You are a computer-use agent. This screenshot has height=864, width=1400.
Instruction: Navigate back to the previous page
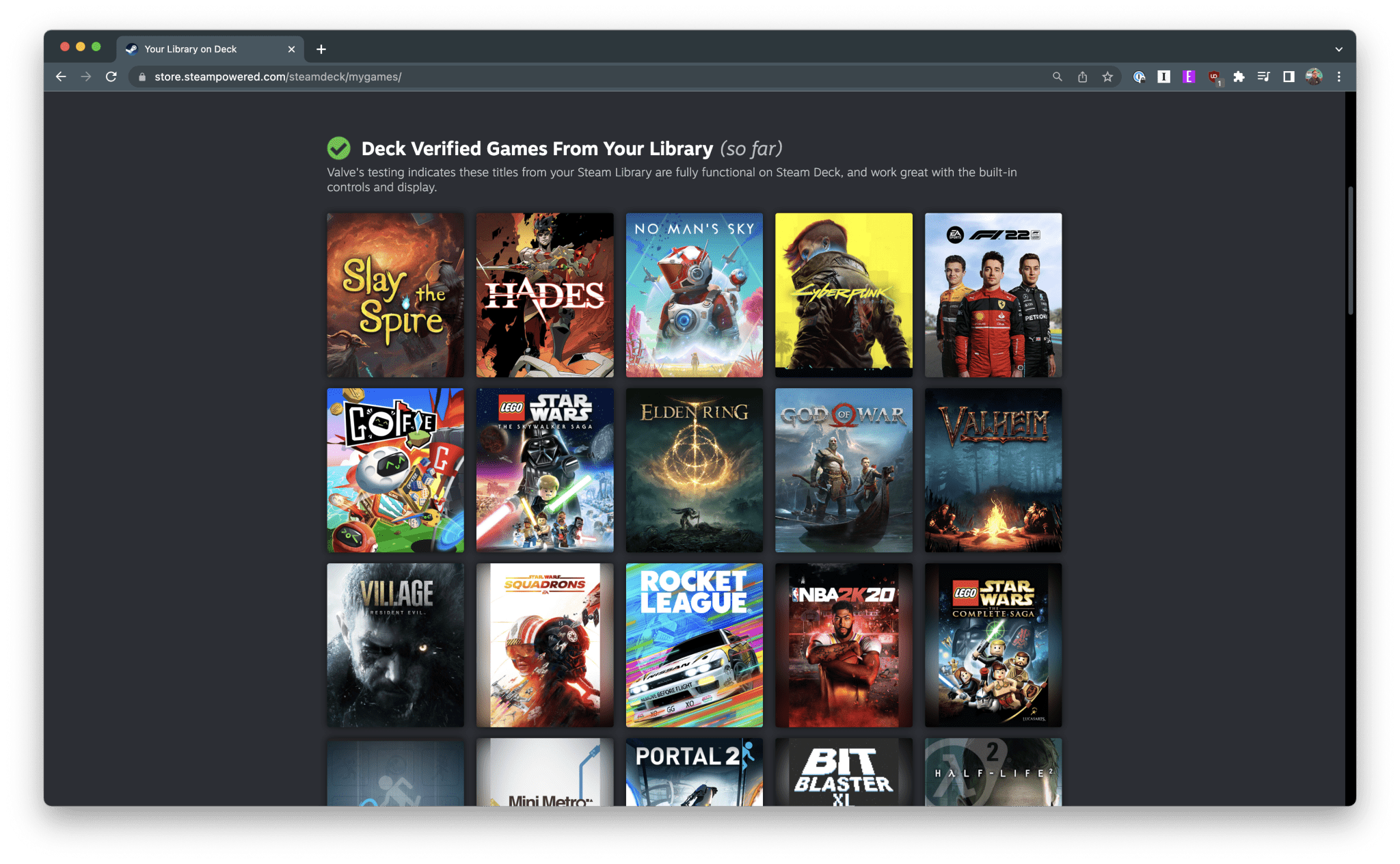61,77
